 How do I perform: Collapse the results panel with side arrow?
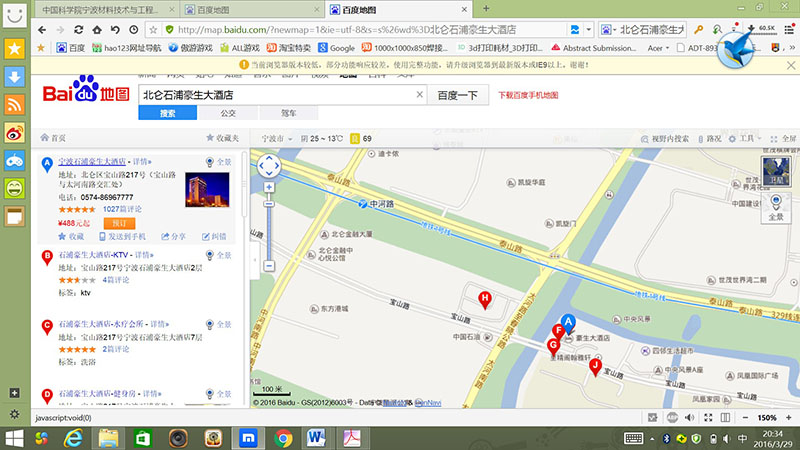(255, 264)
